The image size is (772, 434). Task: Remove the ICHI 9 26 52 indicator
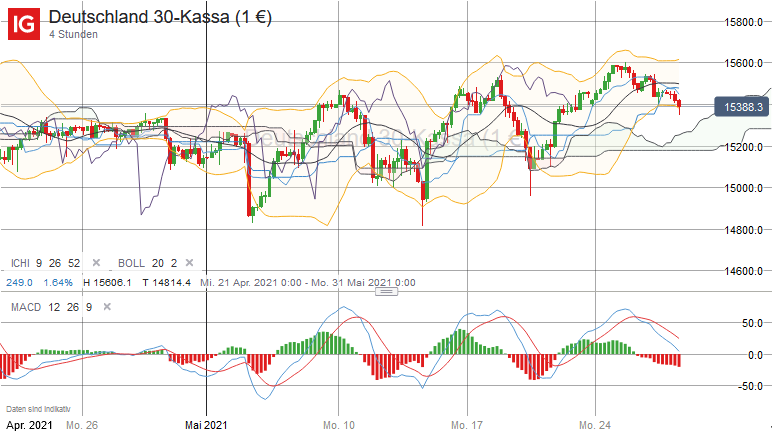(96, 263)
